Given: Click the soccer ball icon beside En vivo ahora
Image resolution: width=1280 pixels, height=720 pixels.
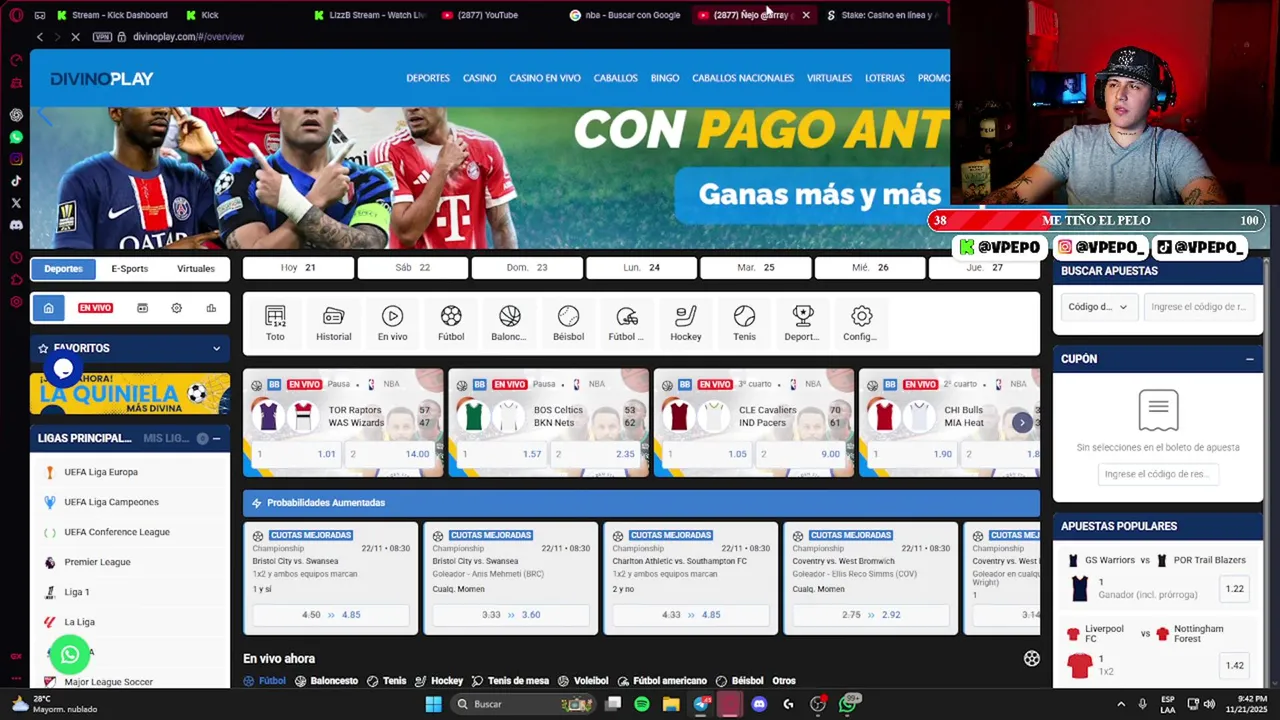Looking at the screenshot, I should point(1031,658).
